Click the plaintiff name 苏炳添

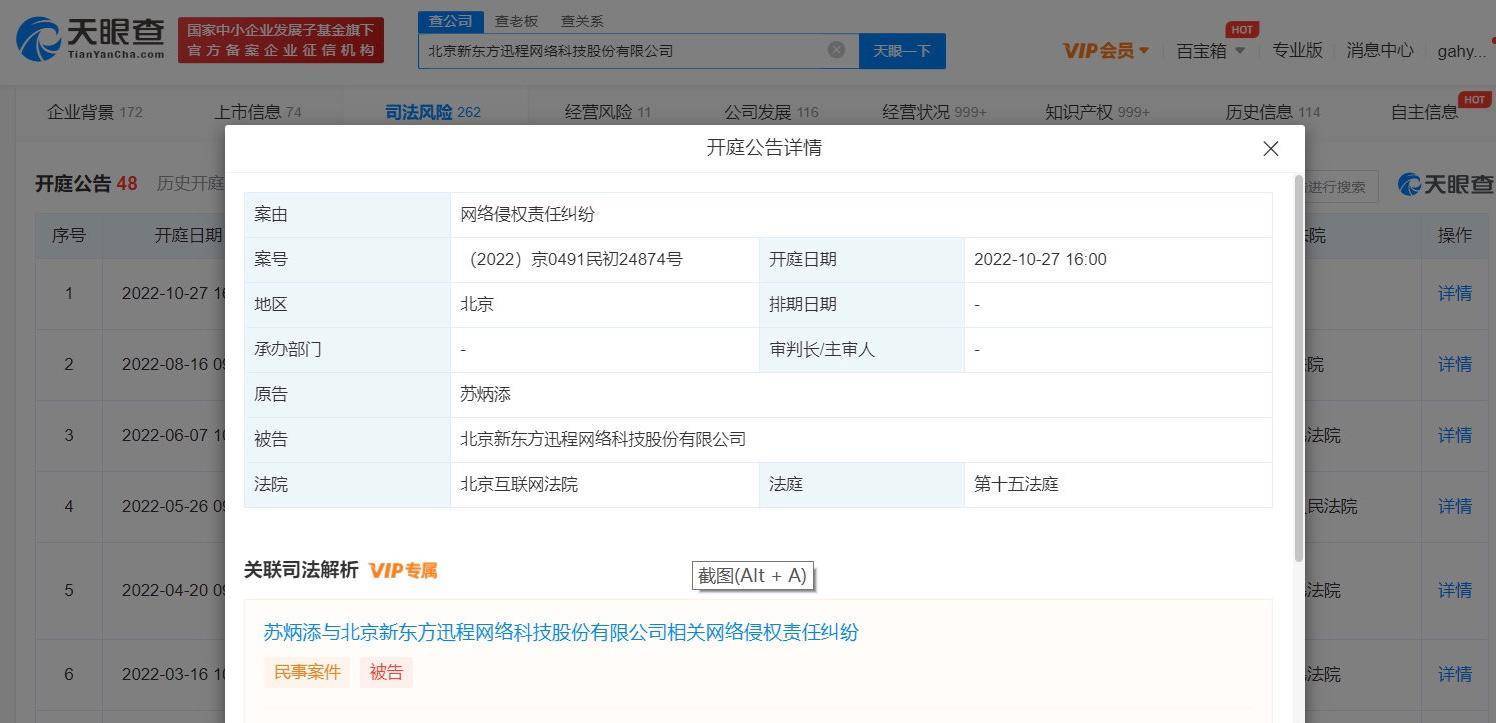click(x=485, y=395)
